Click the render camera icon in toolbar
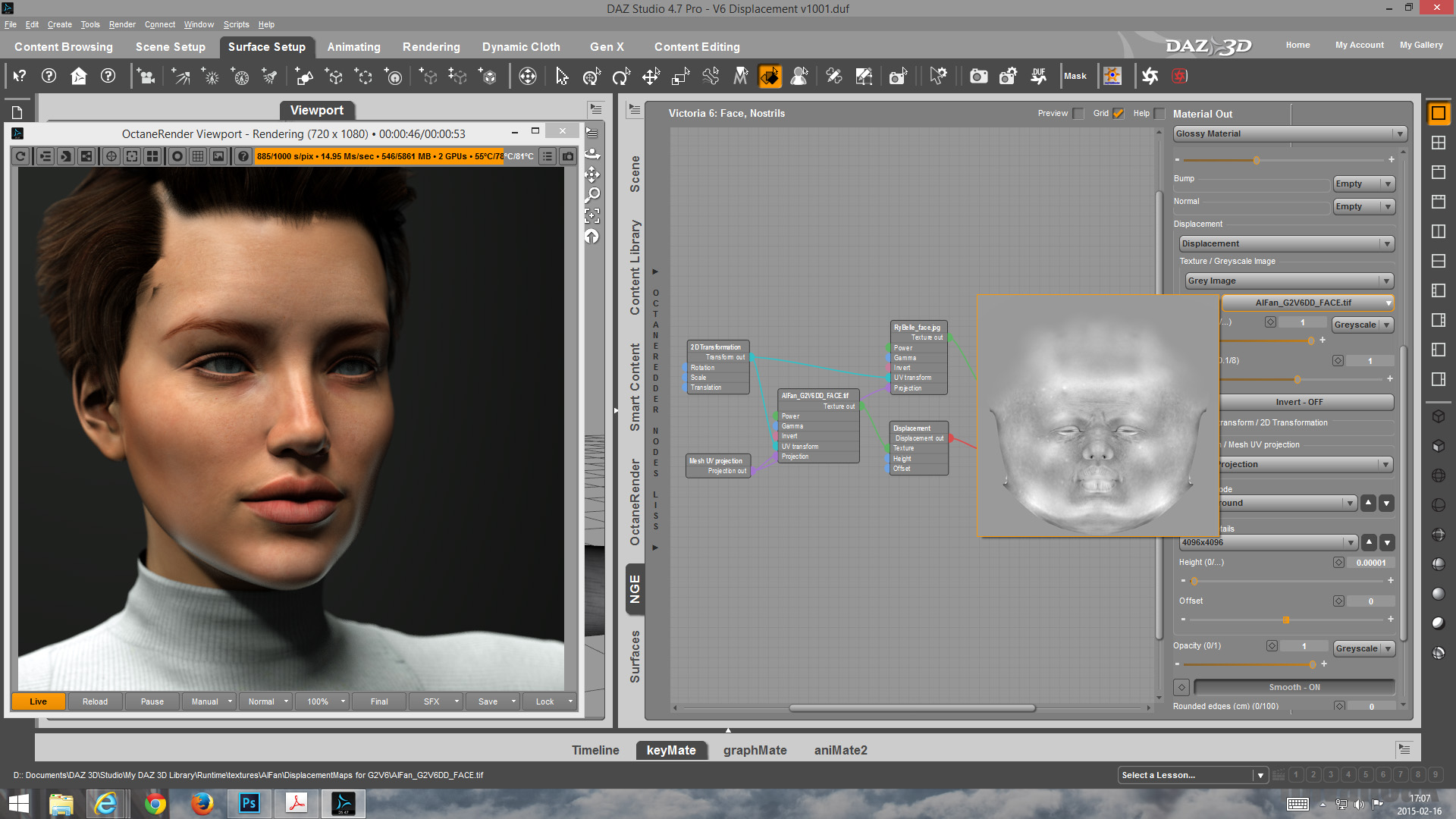 [978, 76]
